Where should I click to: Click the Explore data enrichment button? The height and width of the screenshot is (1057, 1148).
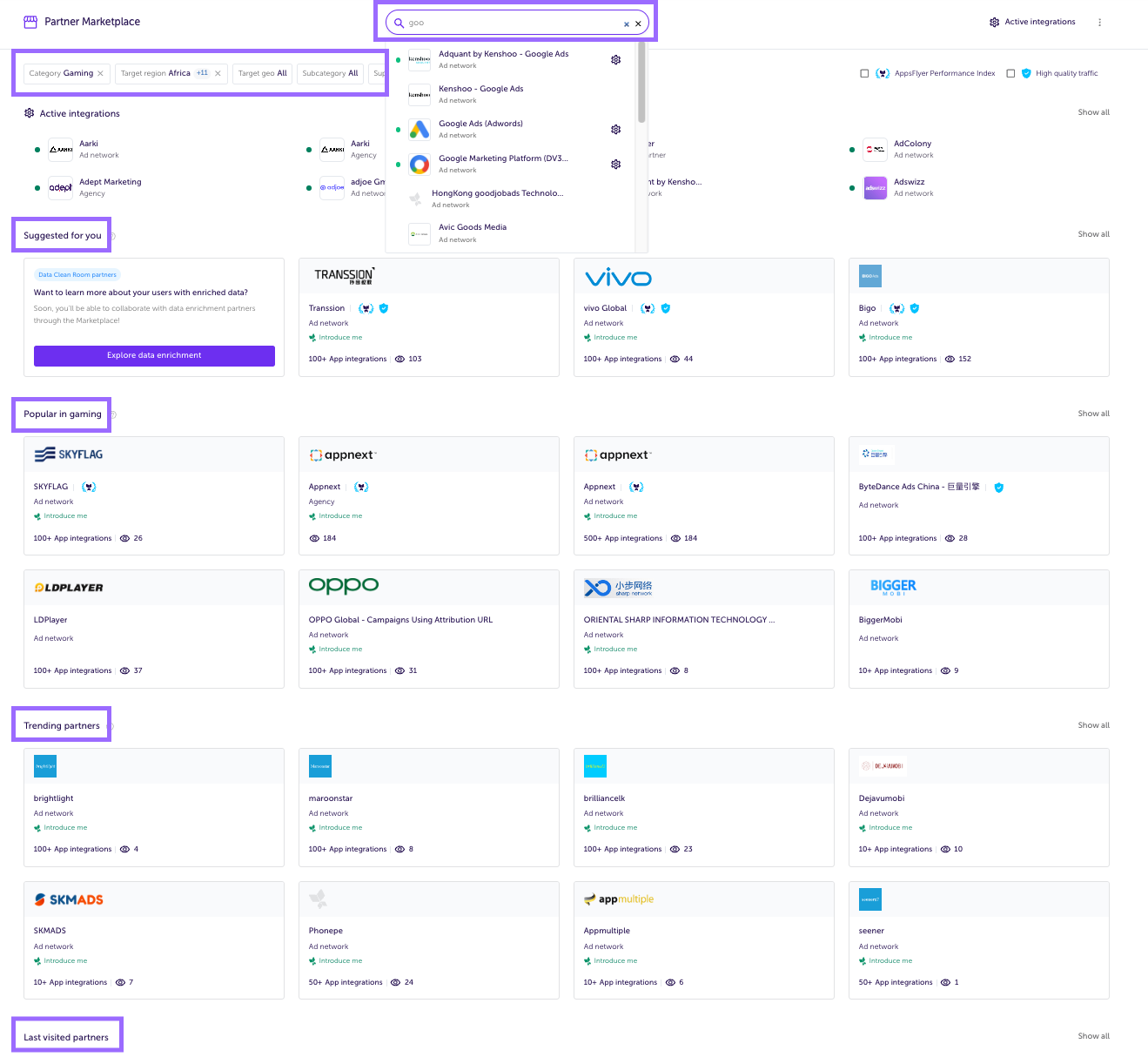[154, 355]
